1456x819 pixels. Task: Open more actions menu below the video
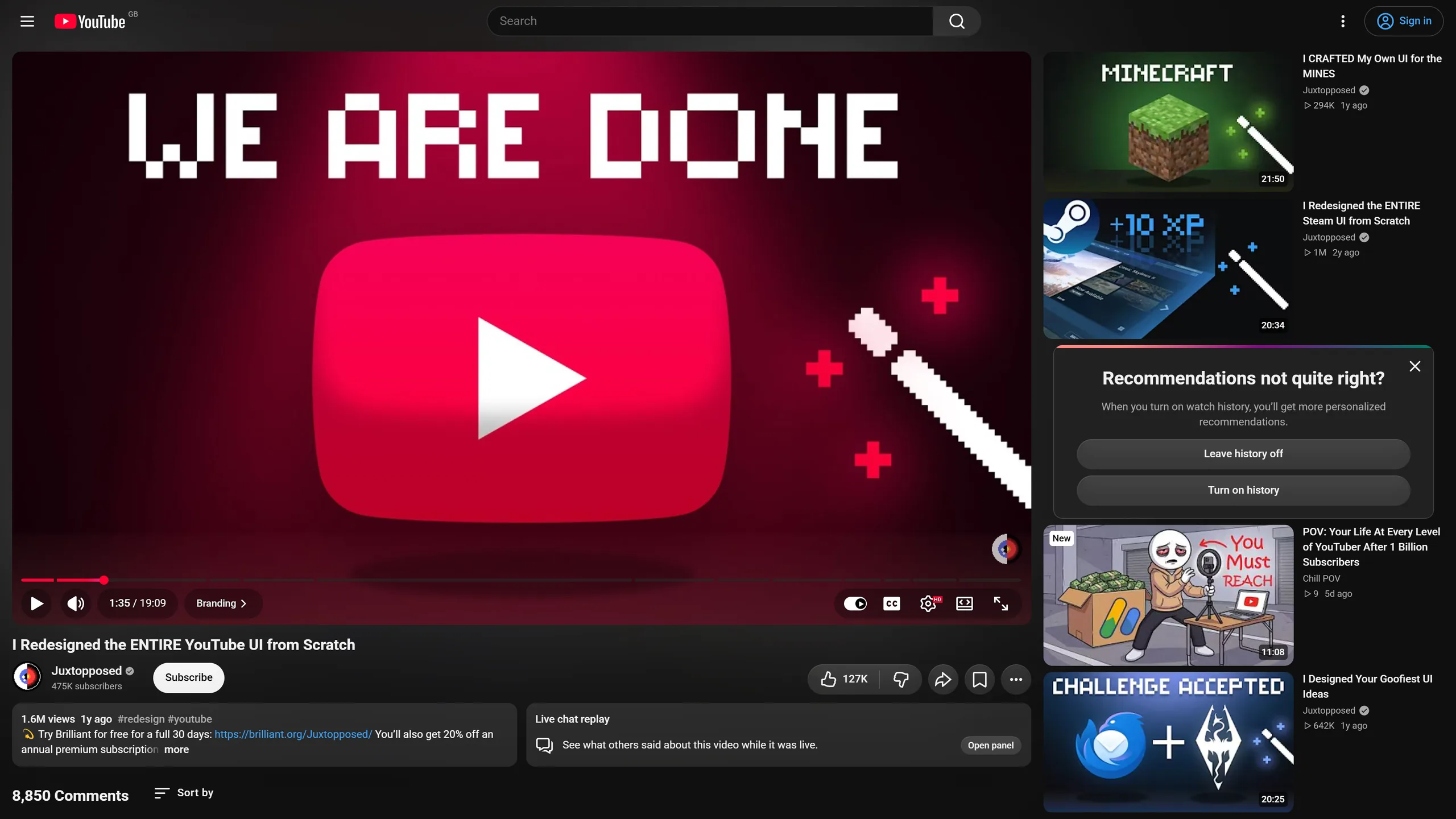click(1016, 679)
